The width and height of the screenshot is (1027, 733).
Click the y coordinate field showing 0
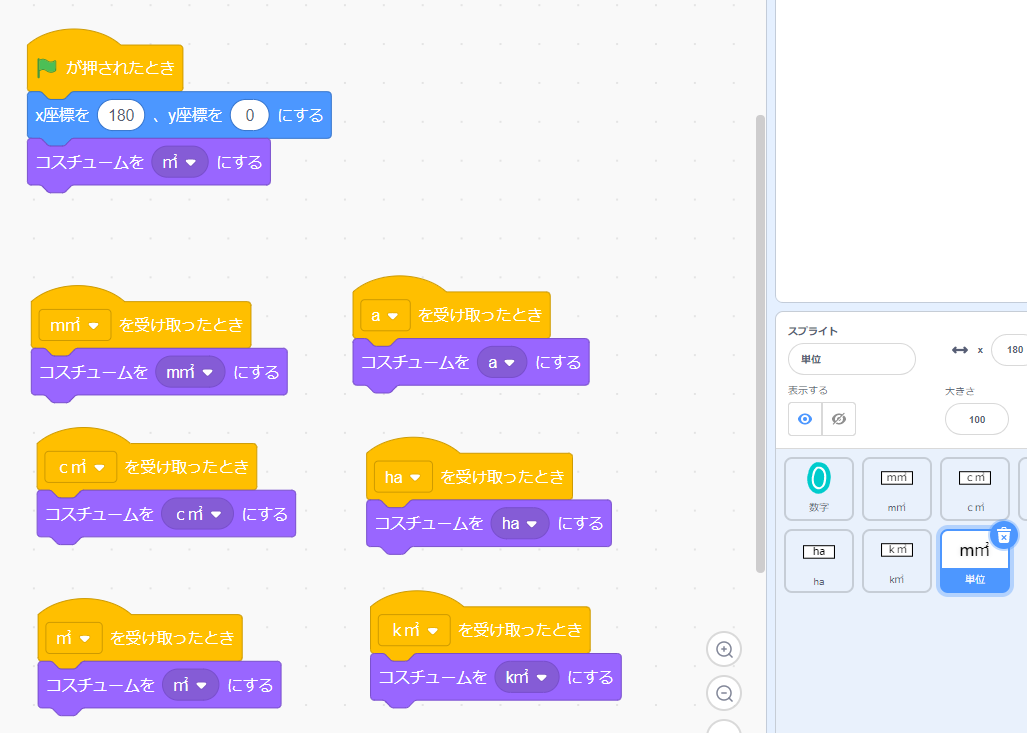tap(249, 116)
